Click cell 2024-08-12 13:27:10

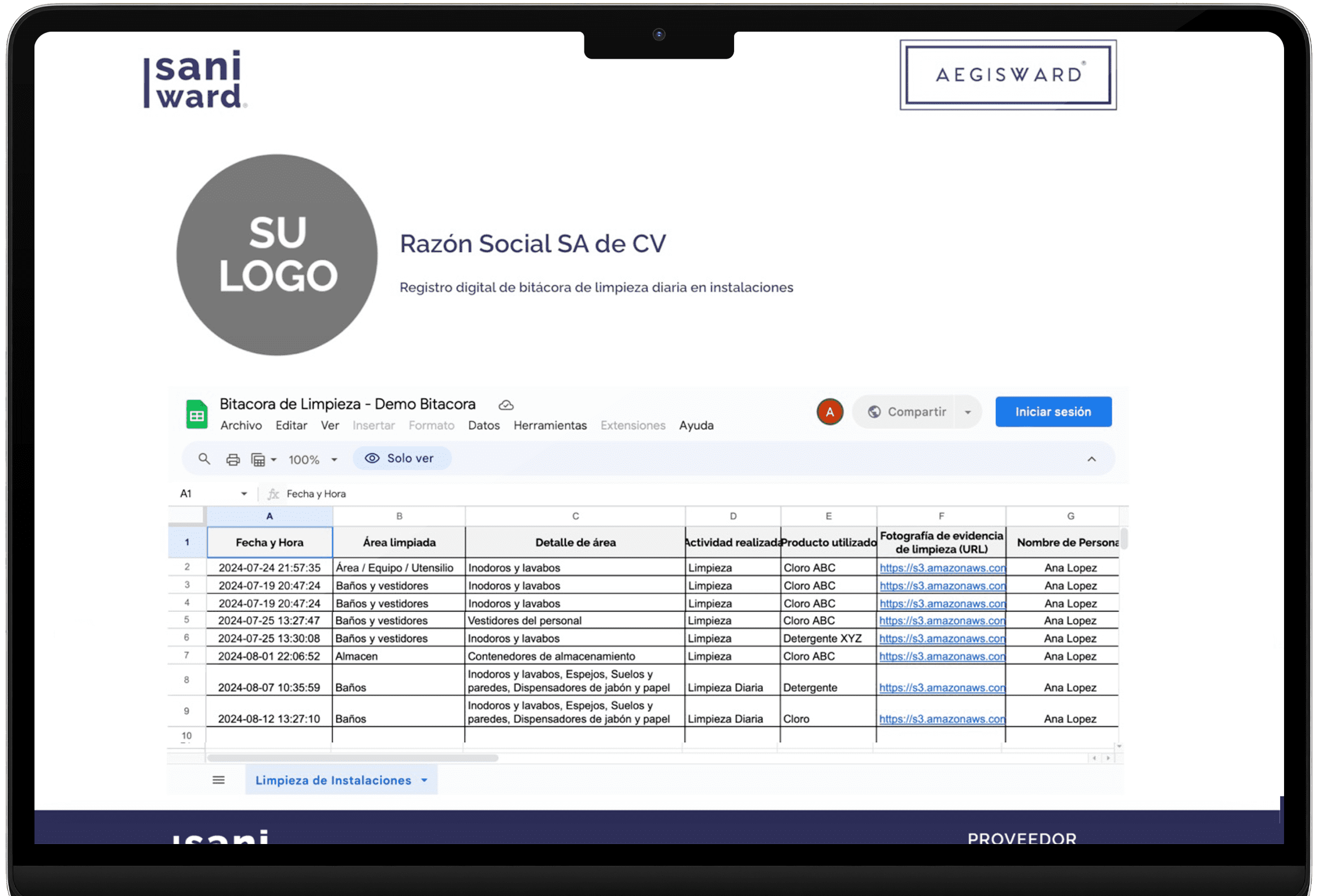coord(270,712)
